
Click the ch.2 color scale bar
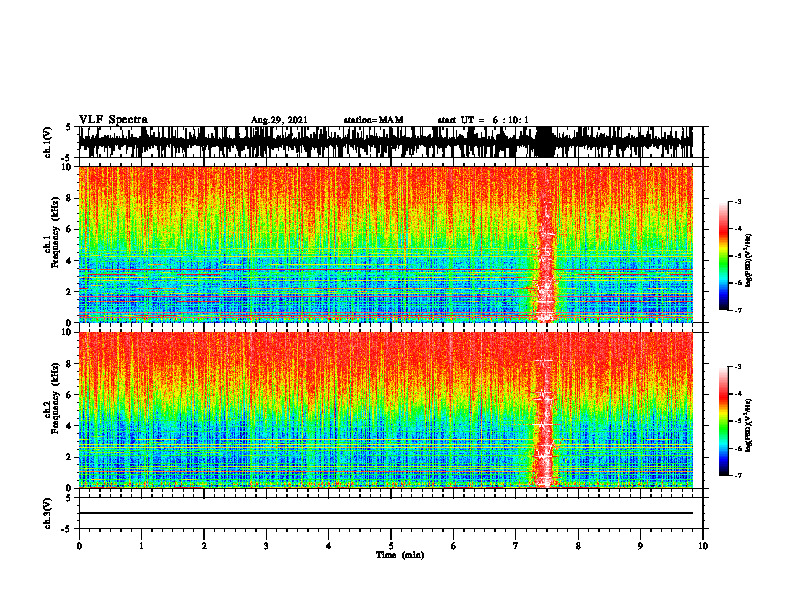point(723,421)
